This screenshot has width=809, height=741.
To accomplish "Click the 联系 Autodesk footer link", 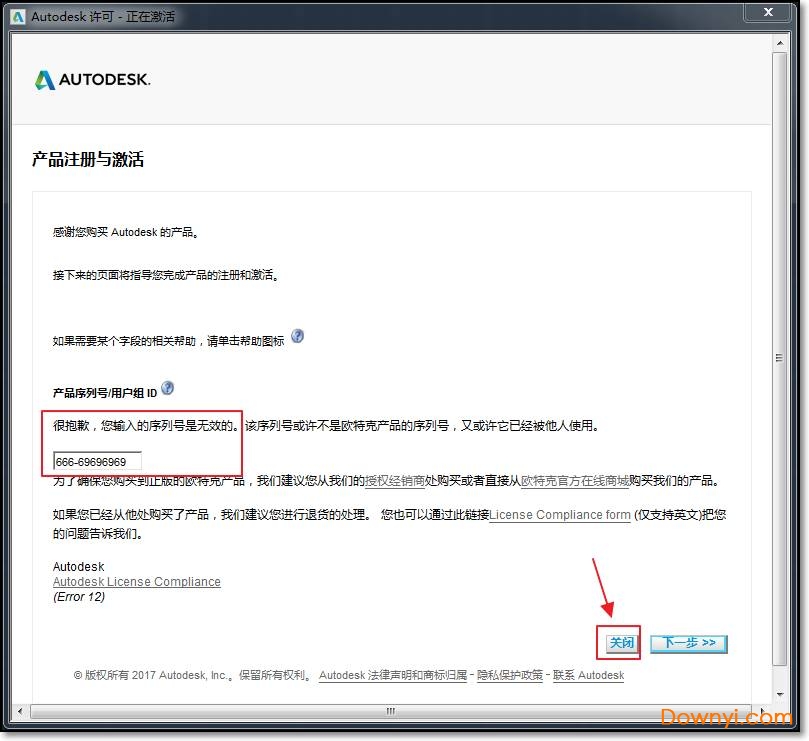I will click(589, 676).
